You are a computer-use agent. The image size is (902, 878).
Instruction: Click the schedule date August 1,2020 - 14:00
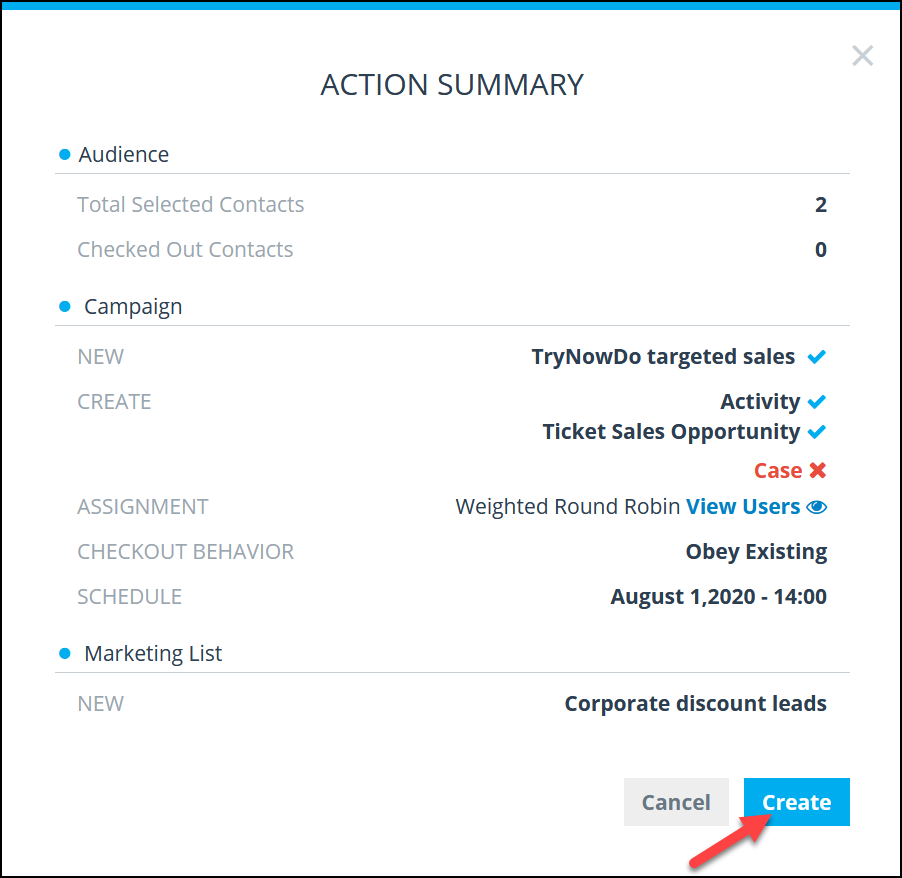coord(718,597)
